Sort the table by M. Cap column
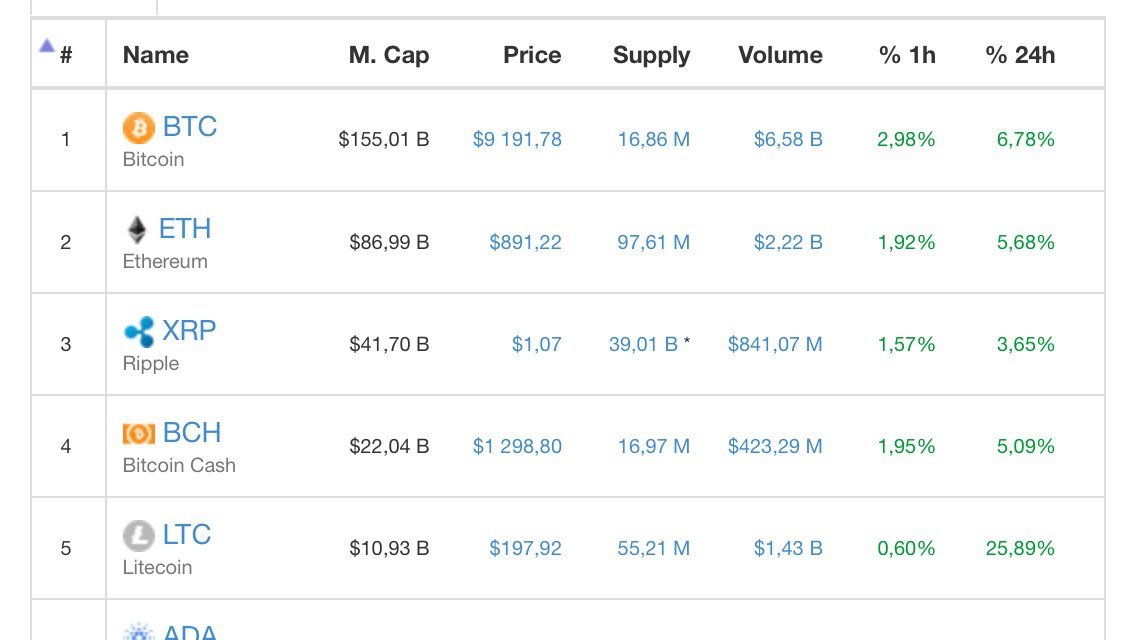1136x640 pixels. click(x=388, y=55)
